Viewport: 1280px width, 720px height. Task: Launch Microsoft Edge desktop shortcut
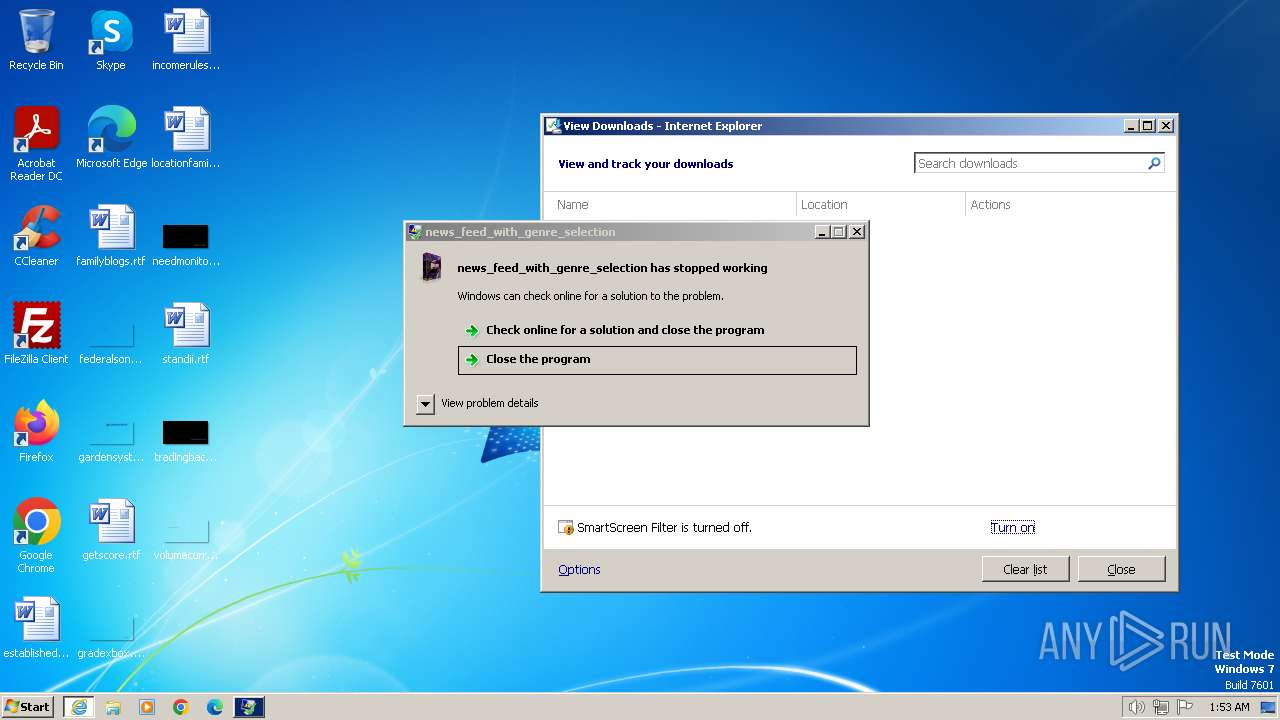[111, 137]
